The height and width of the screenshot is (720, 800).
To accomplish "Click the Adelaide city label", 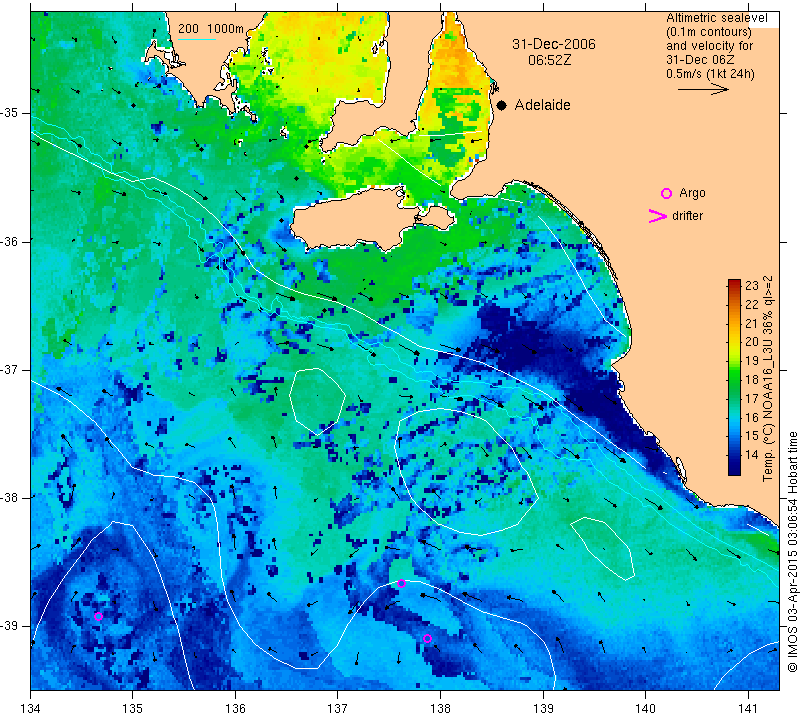I will pyautogui.click(x=542, y=105).
